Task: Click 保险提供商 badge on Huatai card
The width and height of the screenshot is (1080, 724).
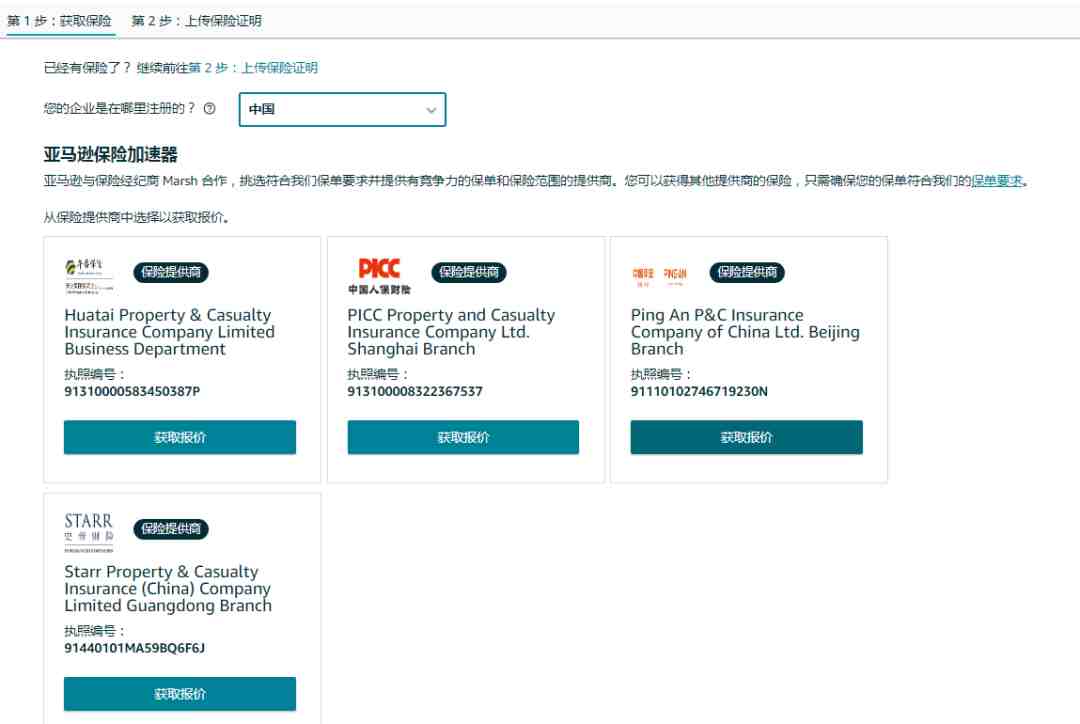Action: point(171,272)
